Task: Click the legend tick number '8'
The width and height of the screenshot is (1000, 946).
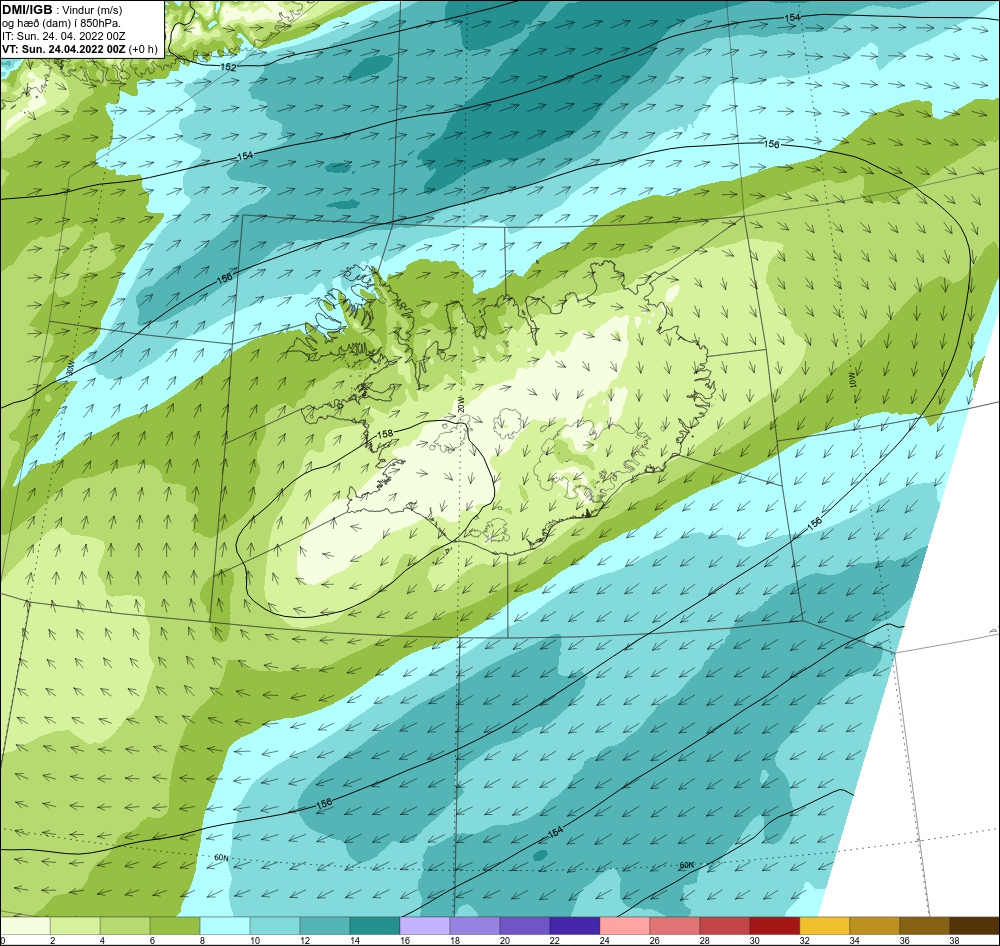Action: (201, 940)
